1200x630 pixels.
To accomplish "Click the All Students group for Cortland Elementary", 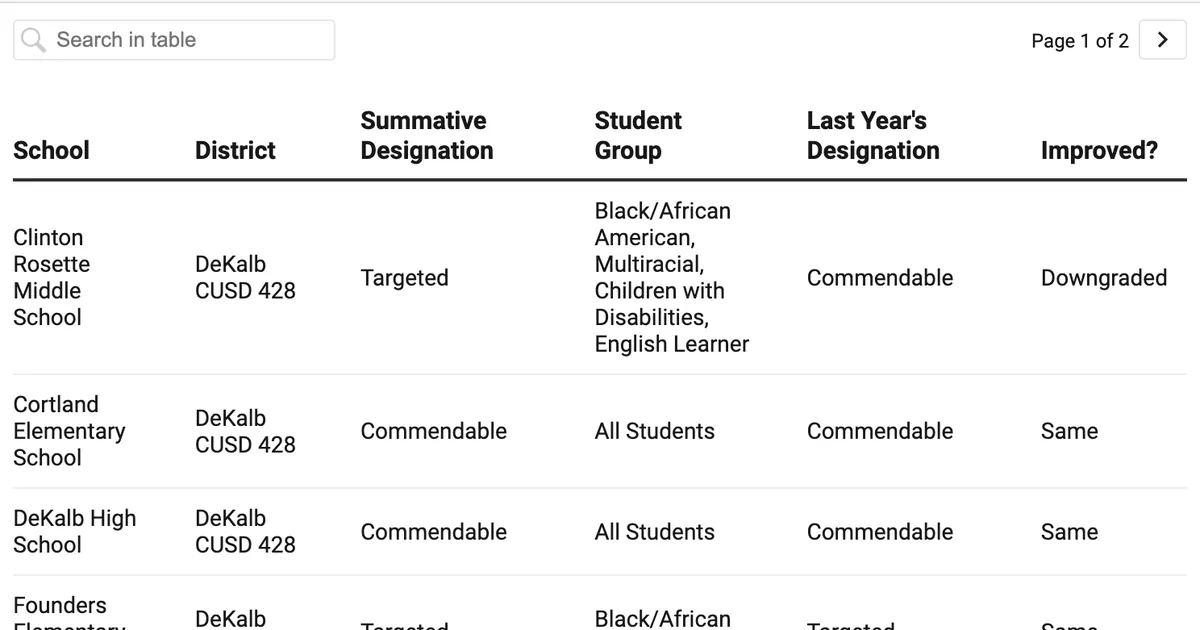I will tap(654, 431).
